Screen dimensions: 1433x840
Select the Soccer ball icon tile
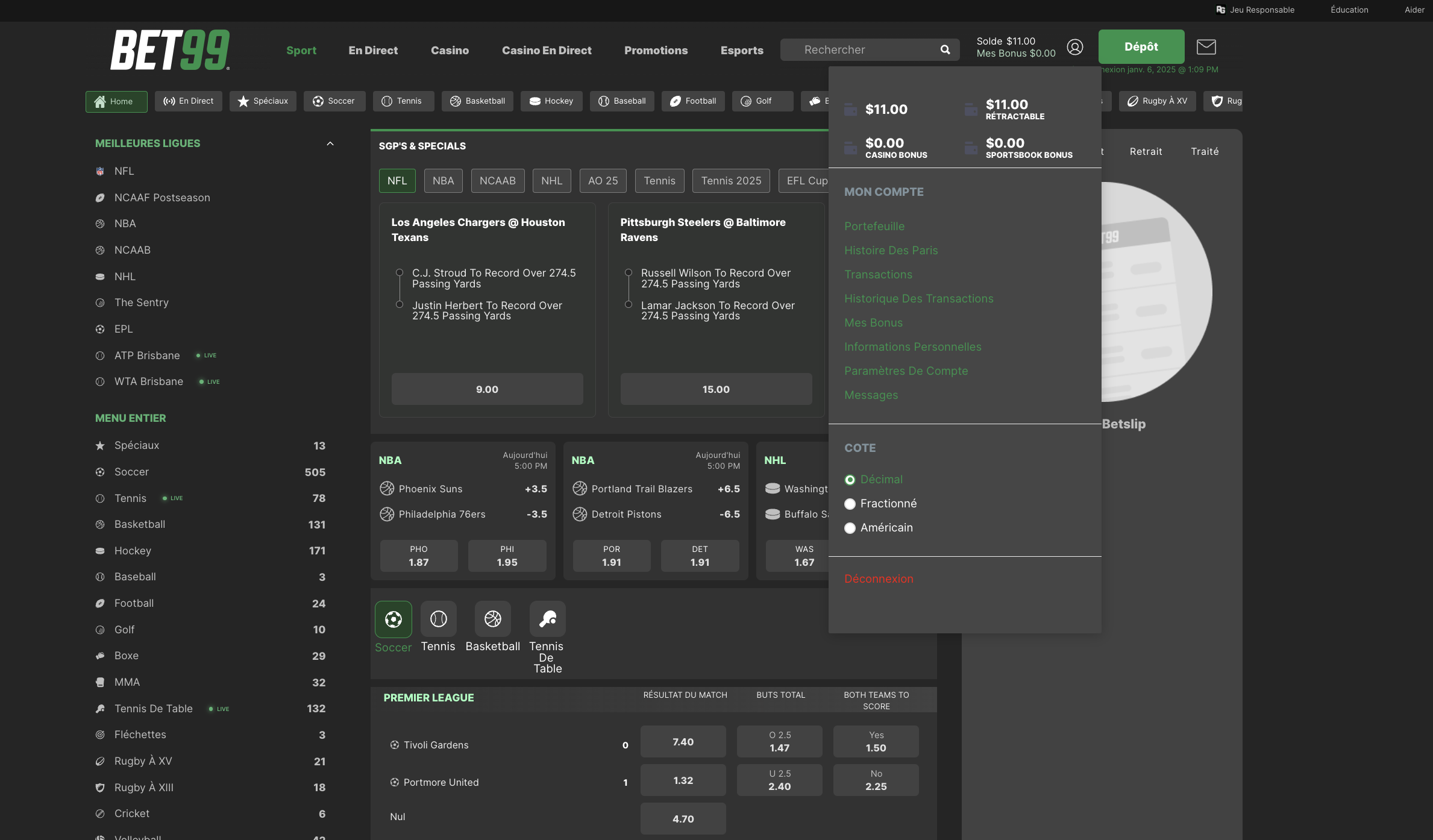[394, 619]
